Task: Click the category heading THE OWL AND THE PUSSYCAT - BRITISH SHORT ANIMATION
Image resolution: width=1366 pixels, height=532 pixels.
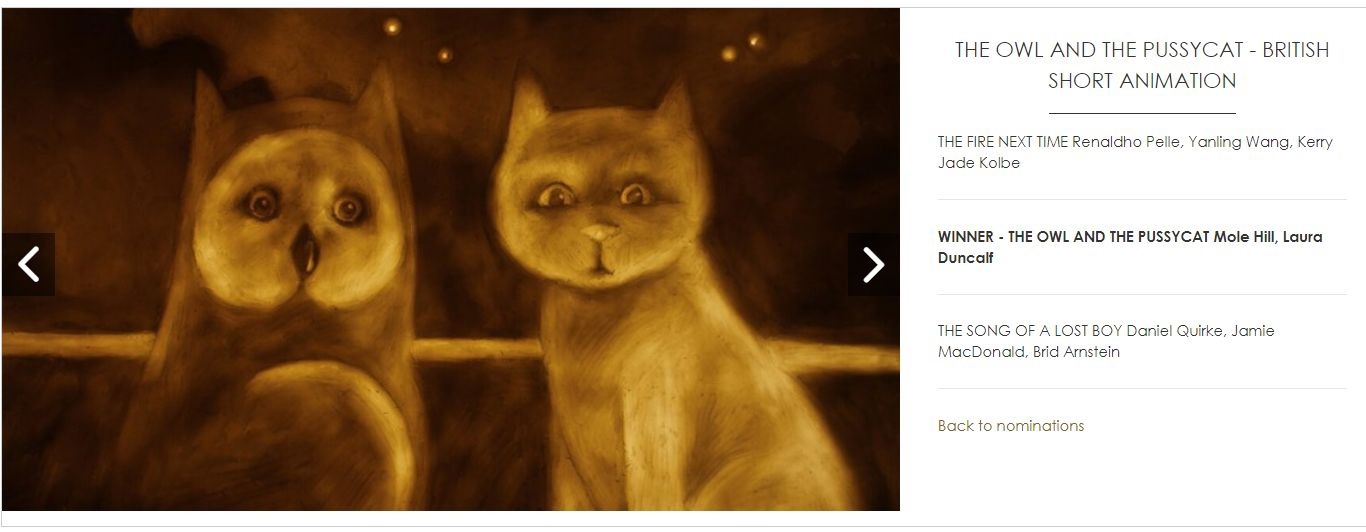Action: coord(1142,65)
